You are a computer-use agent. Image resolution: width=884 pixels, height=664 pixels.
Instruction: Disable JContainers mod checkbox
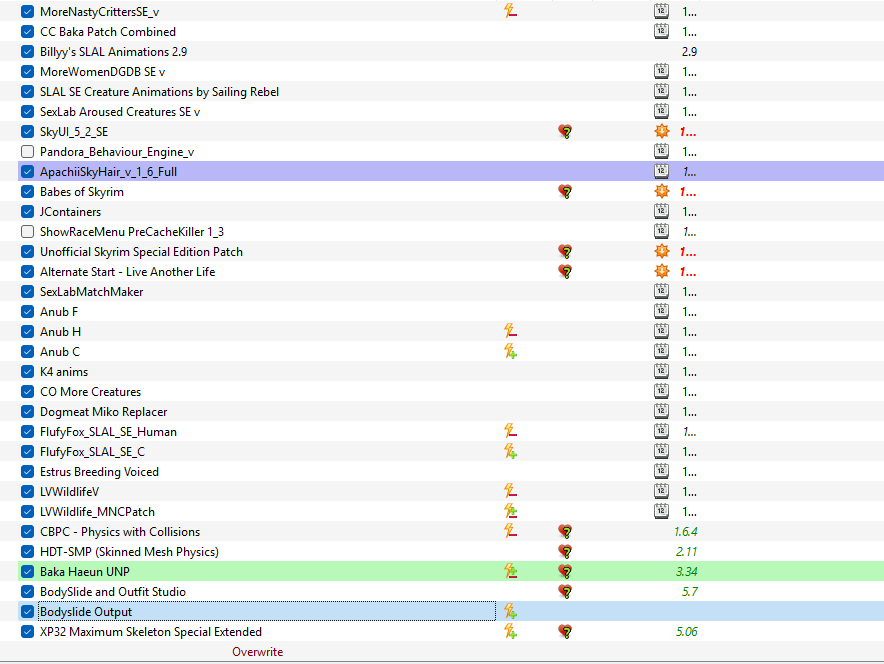point(27,212)
